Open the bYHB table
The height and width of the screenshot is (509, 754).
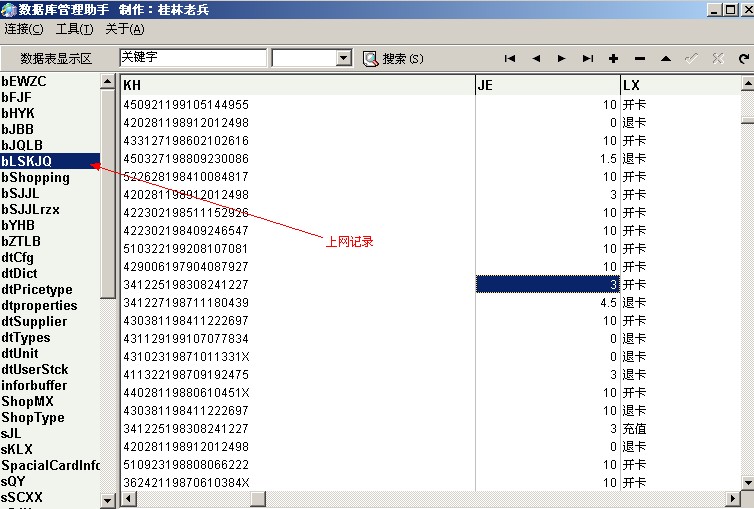tap(18, 225)
